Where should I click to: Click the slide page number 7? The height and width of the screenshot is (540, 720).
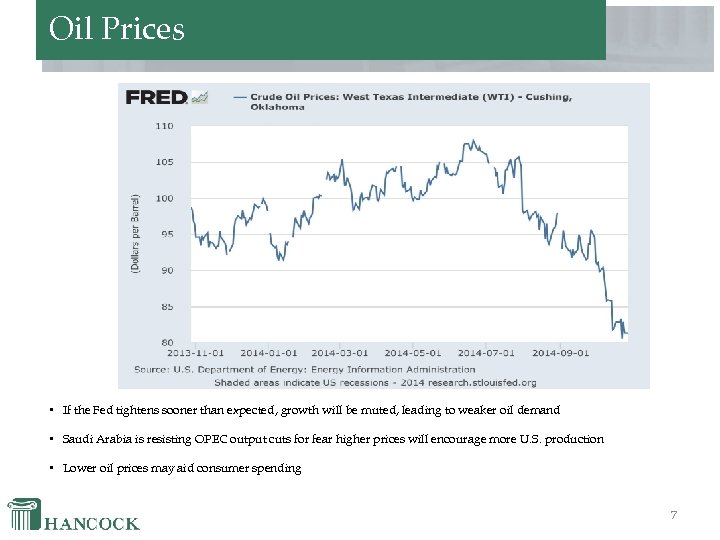tap(674, 515)
